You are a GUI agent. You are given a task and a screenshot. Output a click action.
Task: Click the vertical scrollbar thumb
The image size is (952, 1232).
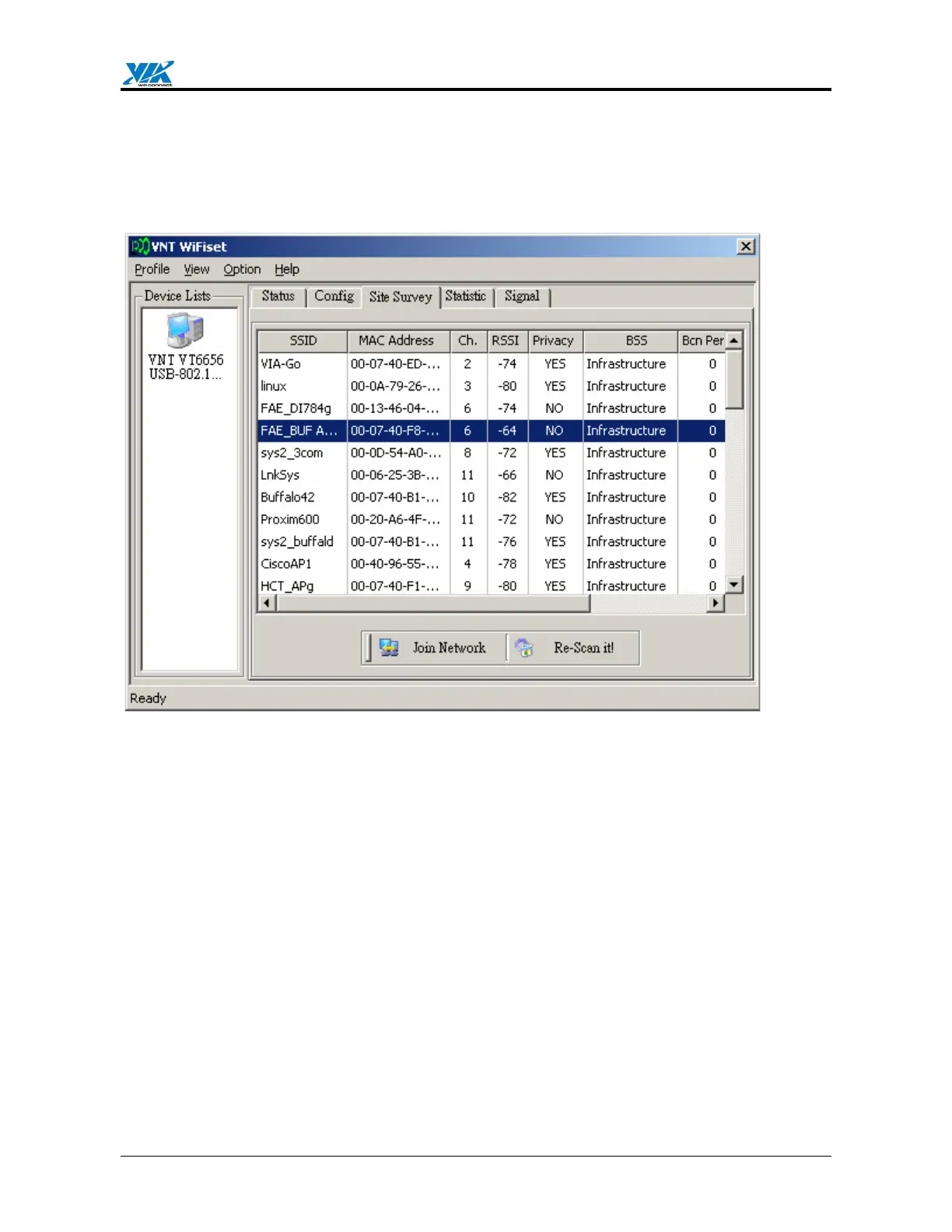[x=734, y=380]
